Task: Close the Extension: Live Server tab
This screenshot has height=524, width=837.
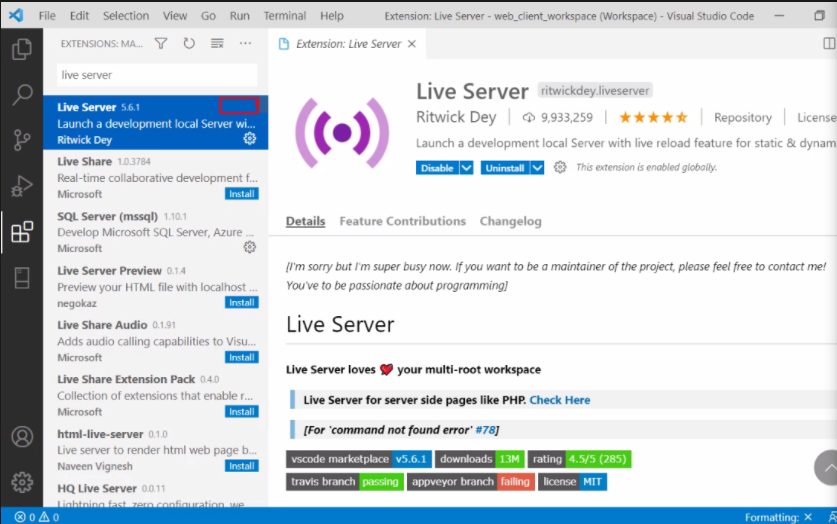Action: pos(412,44)
